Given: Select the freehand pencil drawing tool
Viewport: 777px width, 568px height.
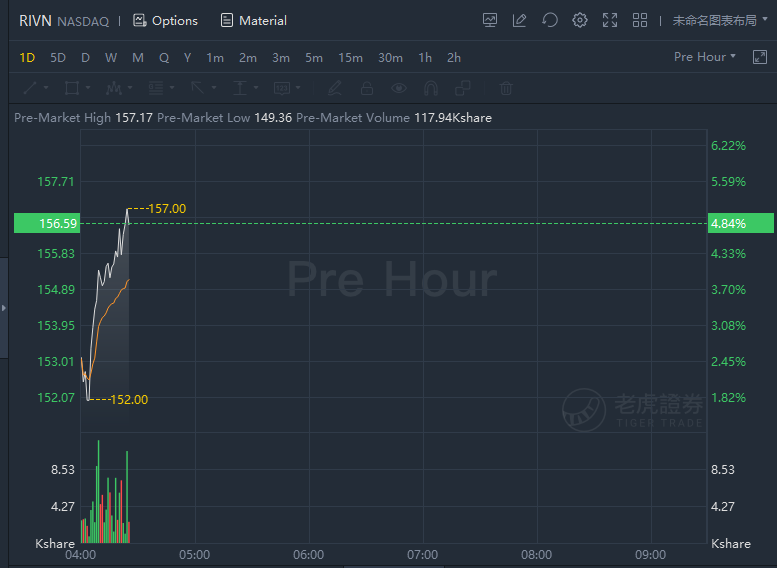Looking at the screenshot, I should (335, 88).
